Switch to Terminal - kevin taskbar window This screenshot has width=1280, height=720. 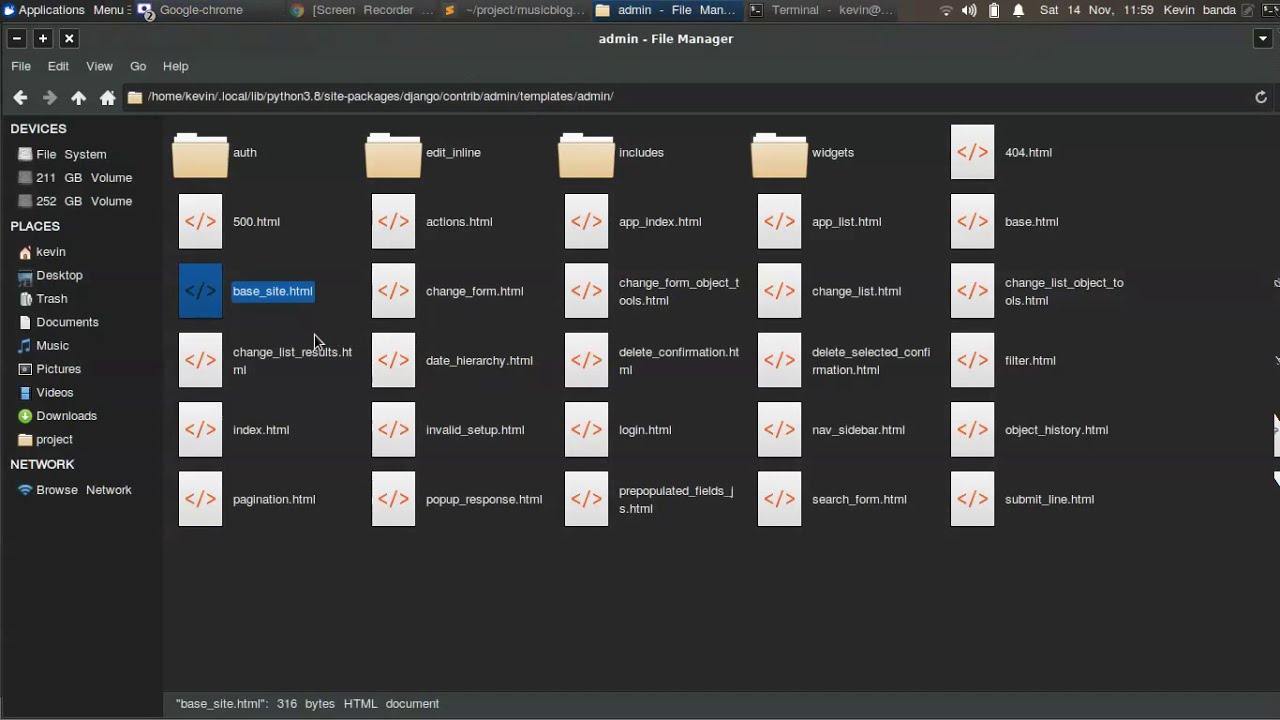(822, 10)
